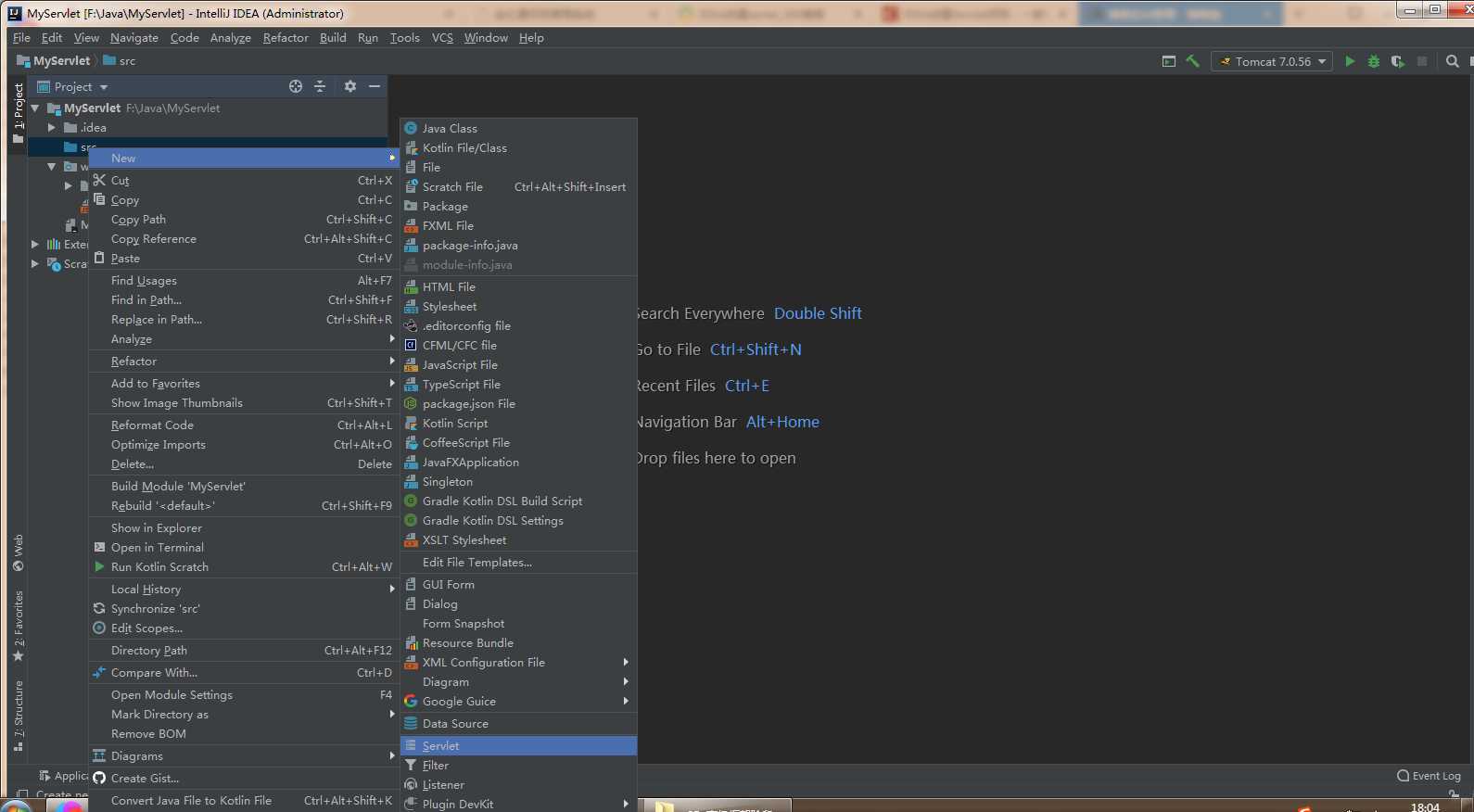The image size is (1474, 812).
Task: Click Open in Terminal entry
Action: (243, 548)
